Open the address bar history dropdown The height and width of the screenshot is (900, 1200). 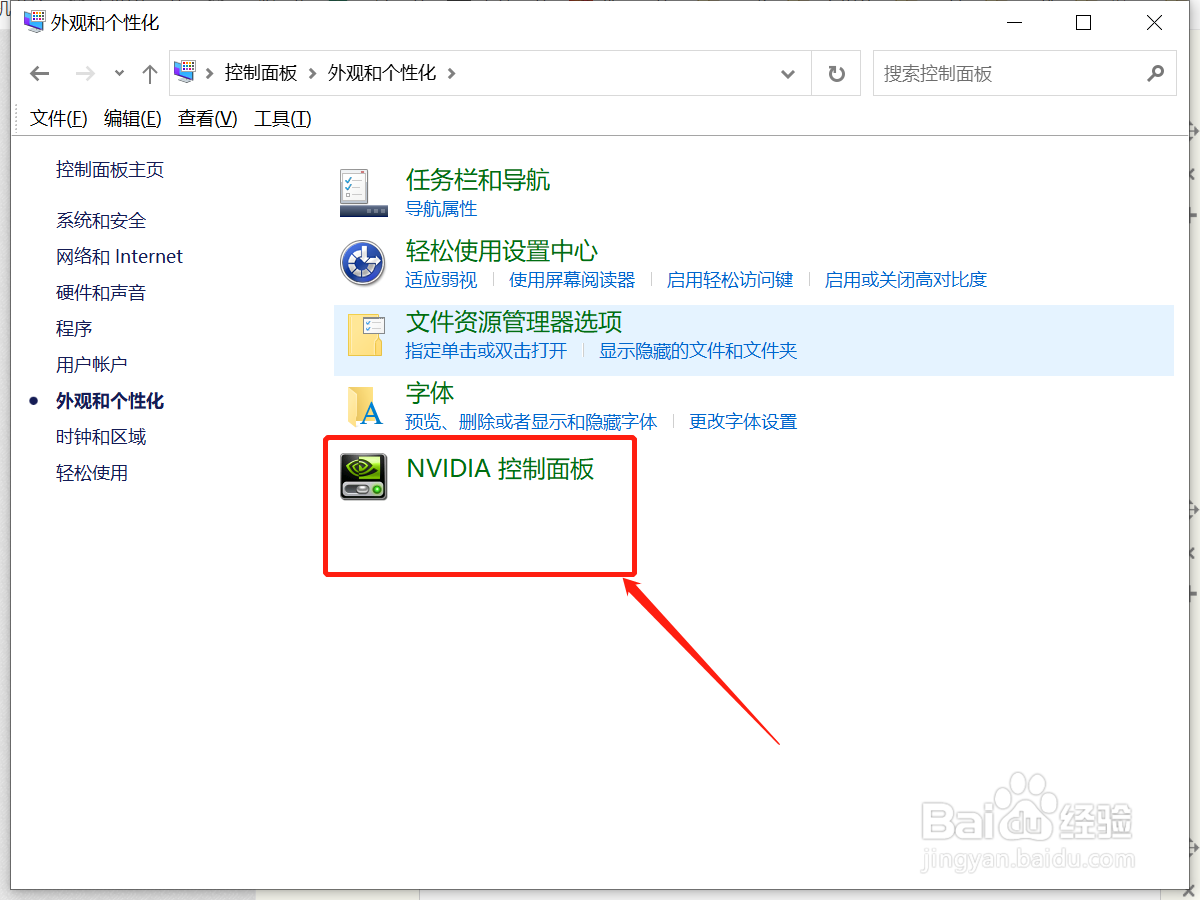[x=788, y=73]
